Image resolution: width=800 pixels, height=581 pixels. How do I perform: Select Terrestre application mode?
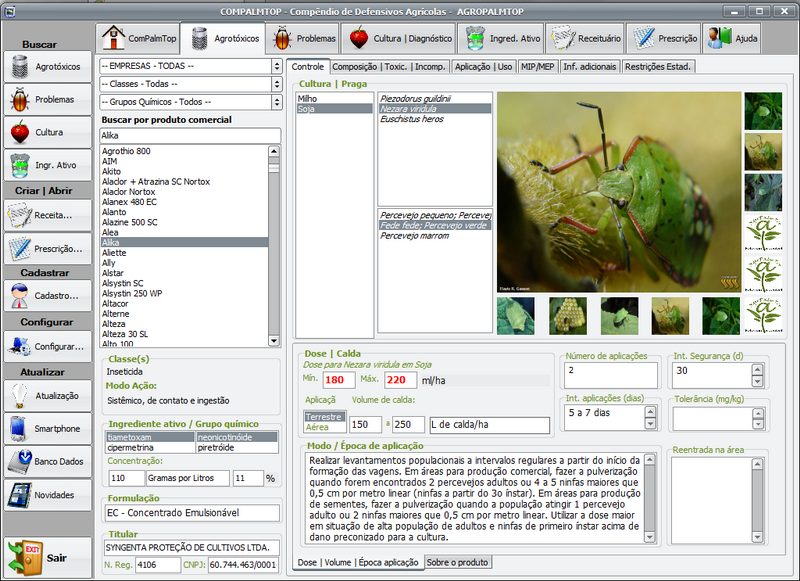coord(324,417)
